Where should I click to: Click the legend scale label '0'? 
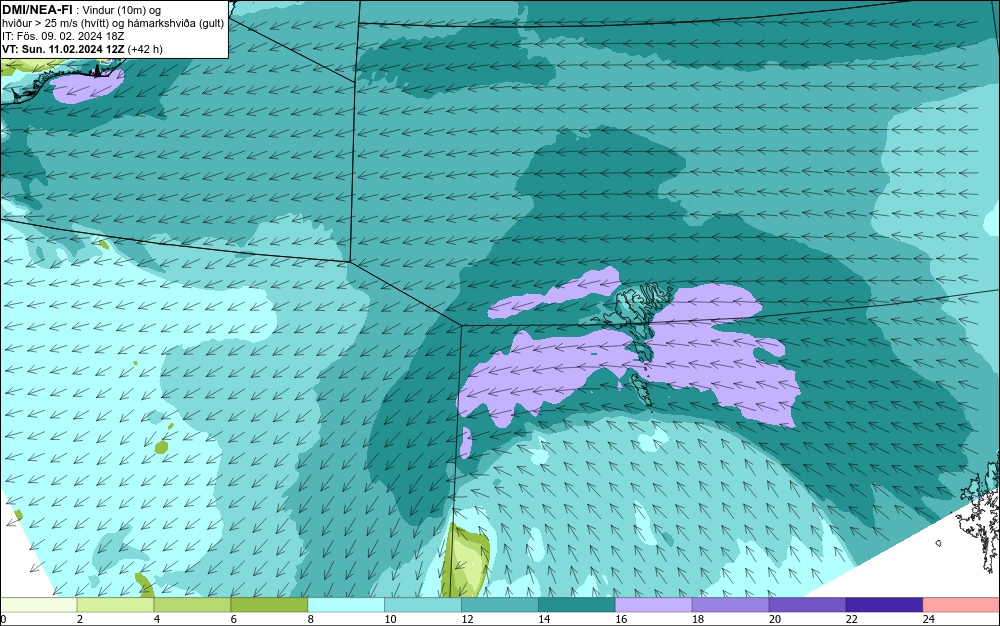3,619
